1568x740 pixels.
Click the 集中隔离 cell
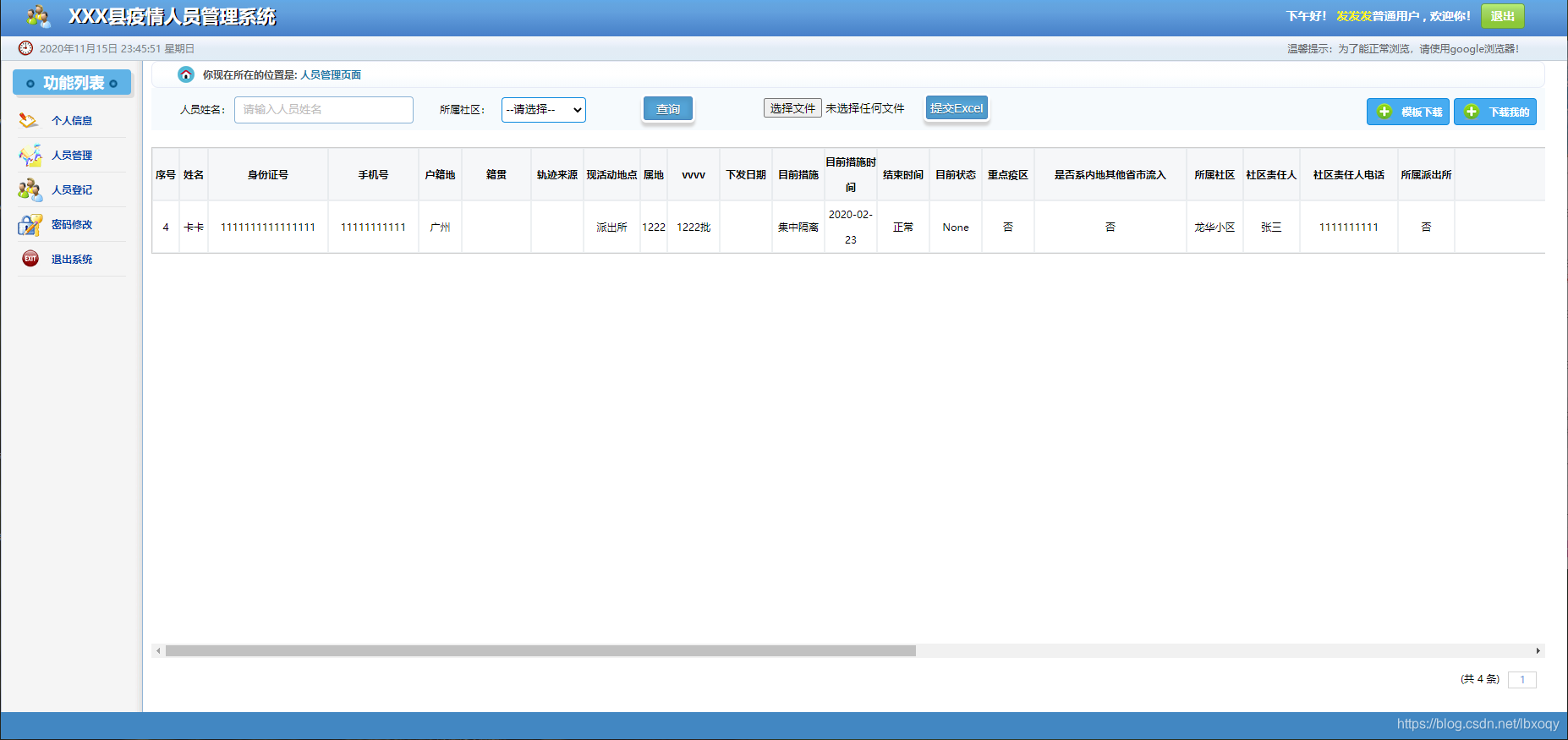798,227
